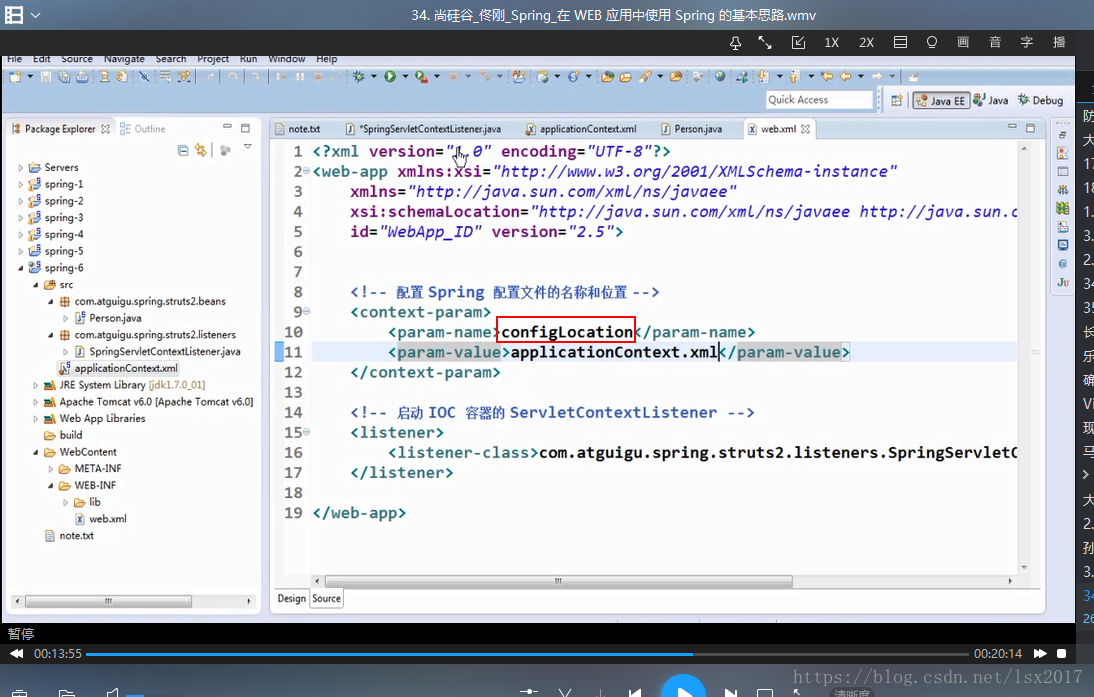Toggle Link with Editor in Package Explorer
Viewport: 1094px width, 697px height.
tap(201, 150)
